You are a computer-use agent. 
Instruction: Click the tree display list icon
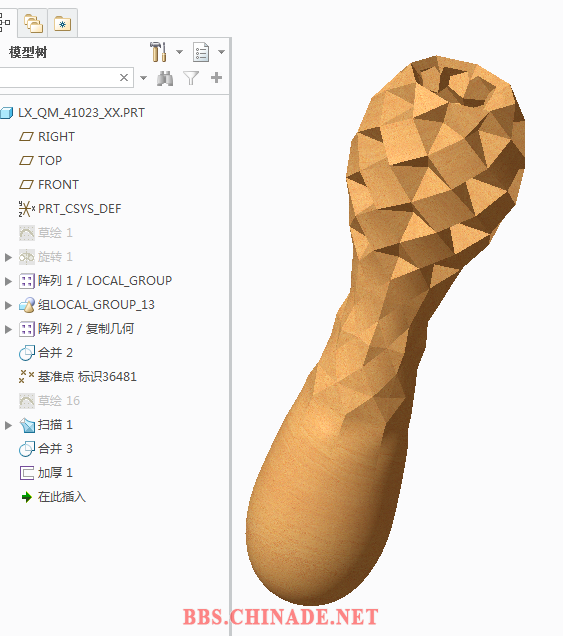coord(201,52)
